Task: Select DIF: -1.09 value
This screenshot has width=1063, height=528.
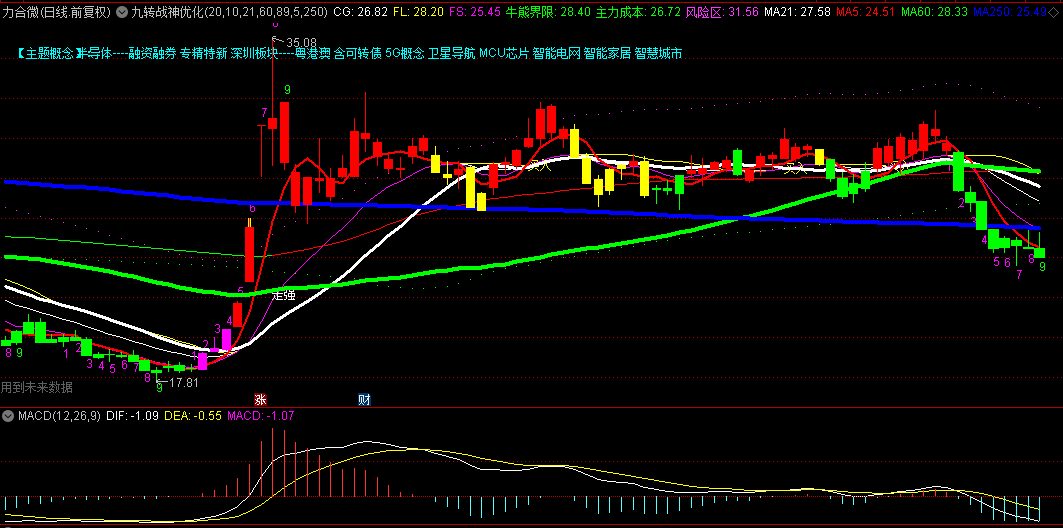Action: click(x=133, y=415)
